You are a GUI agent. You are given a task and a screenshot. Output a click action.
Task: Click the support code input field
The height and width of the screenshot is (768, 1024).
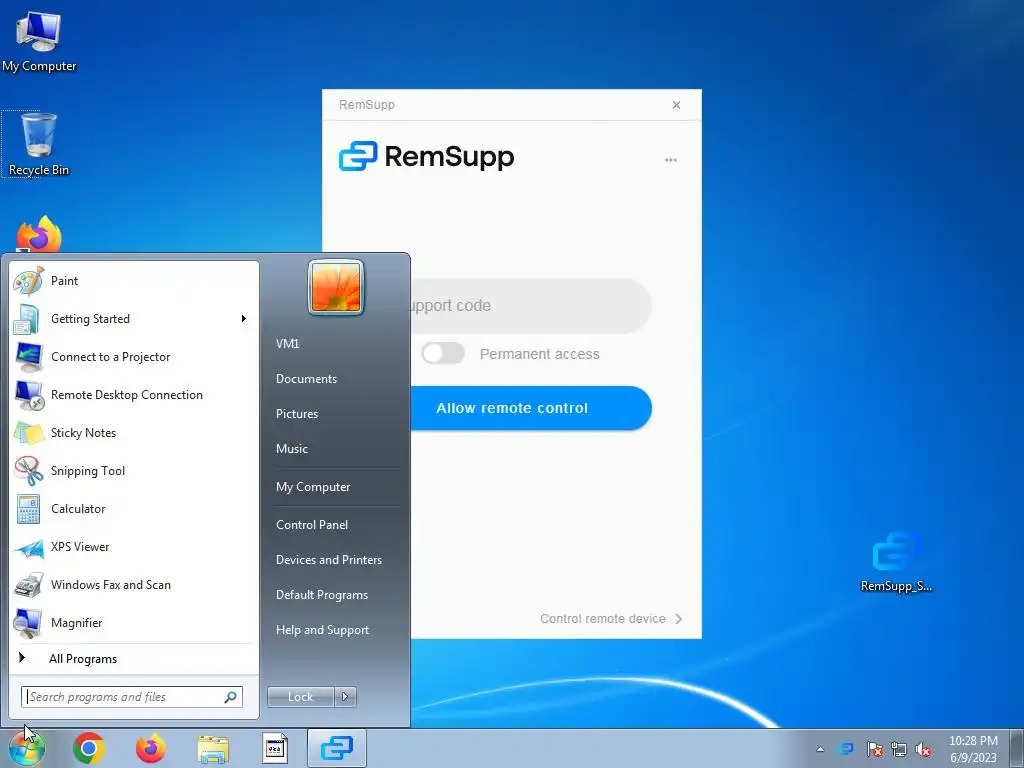click(531, 306)
